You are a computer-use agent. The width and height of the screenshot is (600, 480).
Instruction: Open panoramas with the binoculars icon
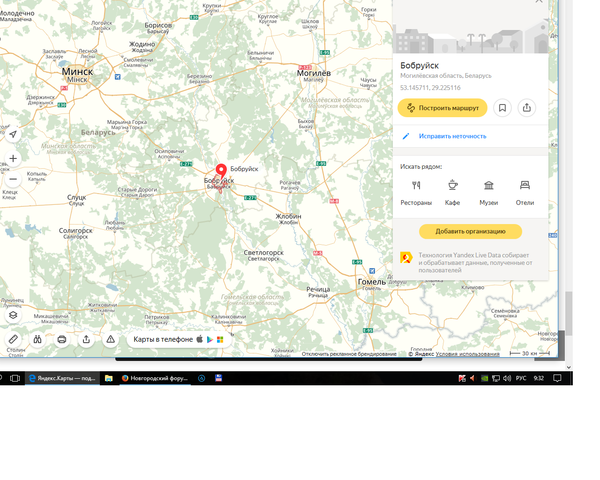coord(38,339)
